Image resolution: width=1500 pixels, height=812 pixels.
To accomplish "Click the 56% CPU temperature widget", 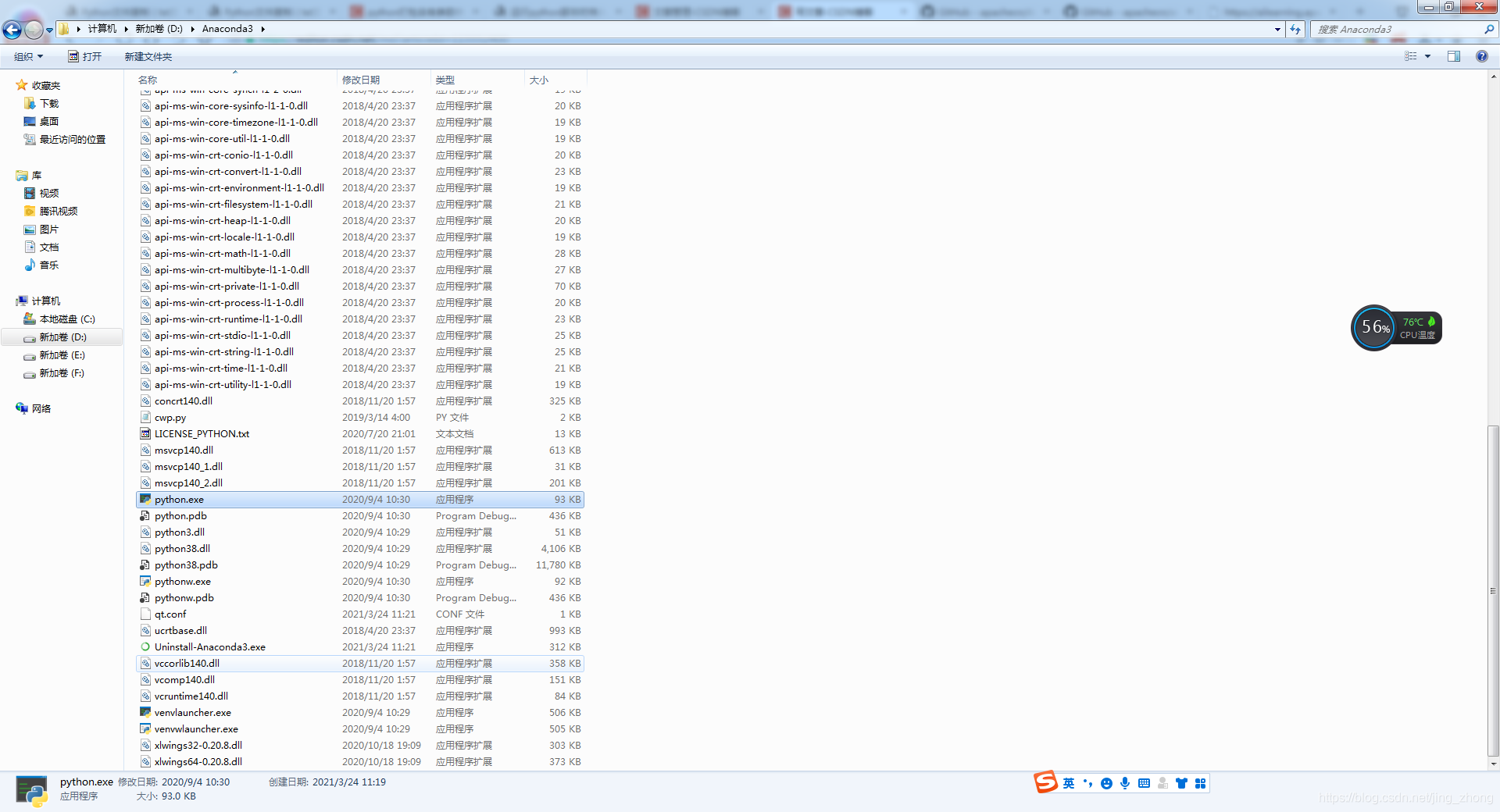I will pyautogui.click(x=1396, y=328).
